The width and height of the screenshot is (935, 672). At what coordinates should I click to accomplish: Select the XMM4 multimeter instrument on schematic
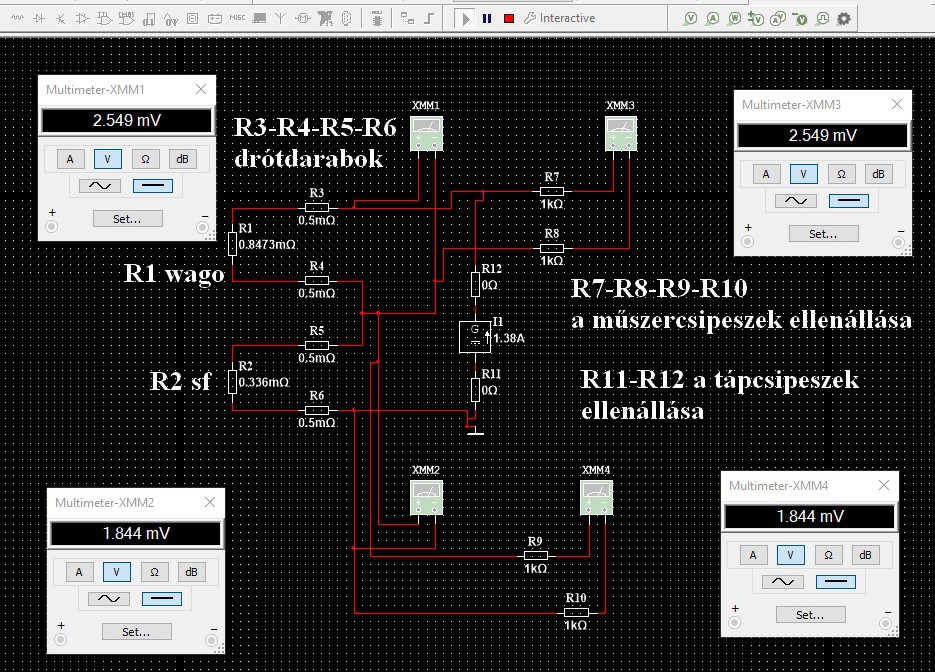596,498
